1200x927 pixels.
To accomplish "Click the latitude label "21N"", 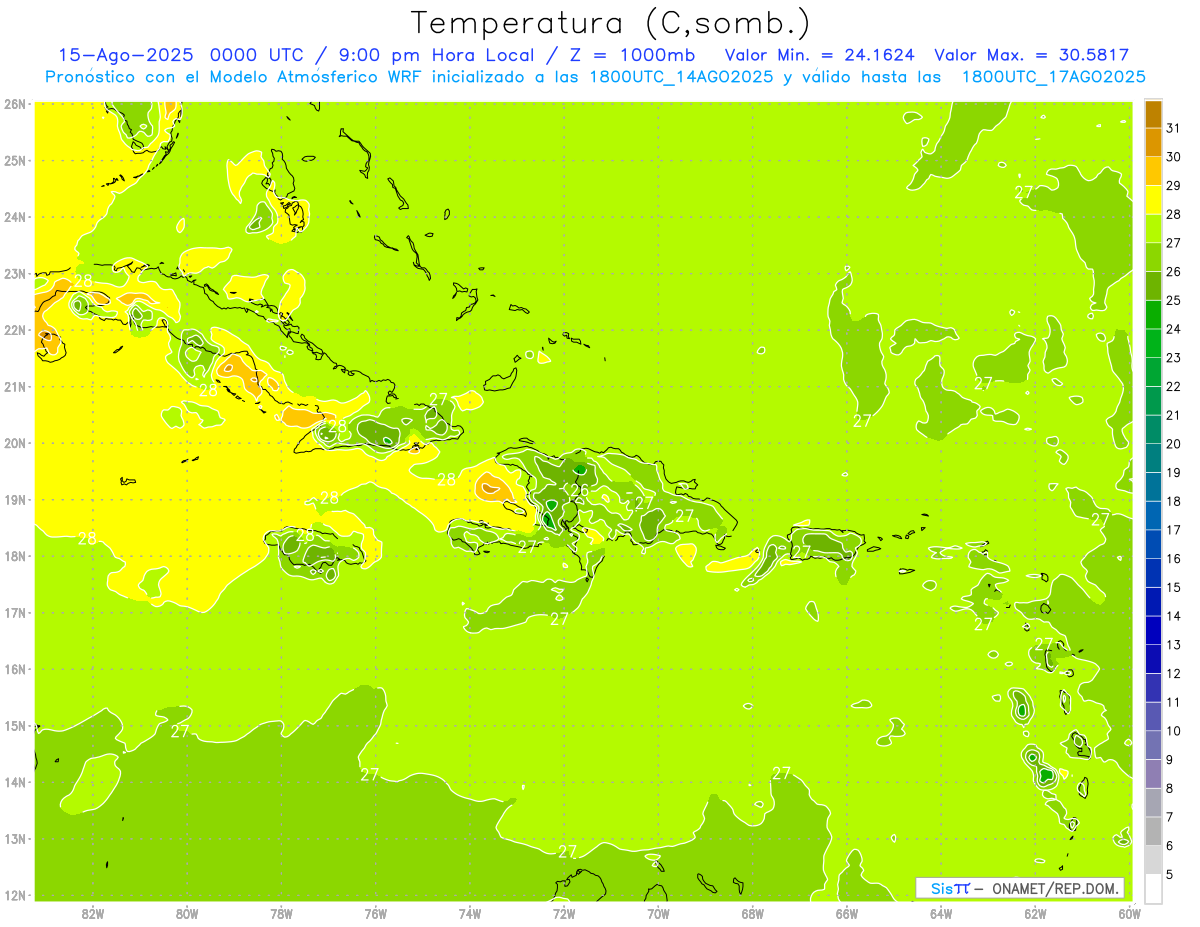I will click(x=15, y=386).
